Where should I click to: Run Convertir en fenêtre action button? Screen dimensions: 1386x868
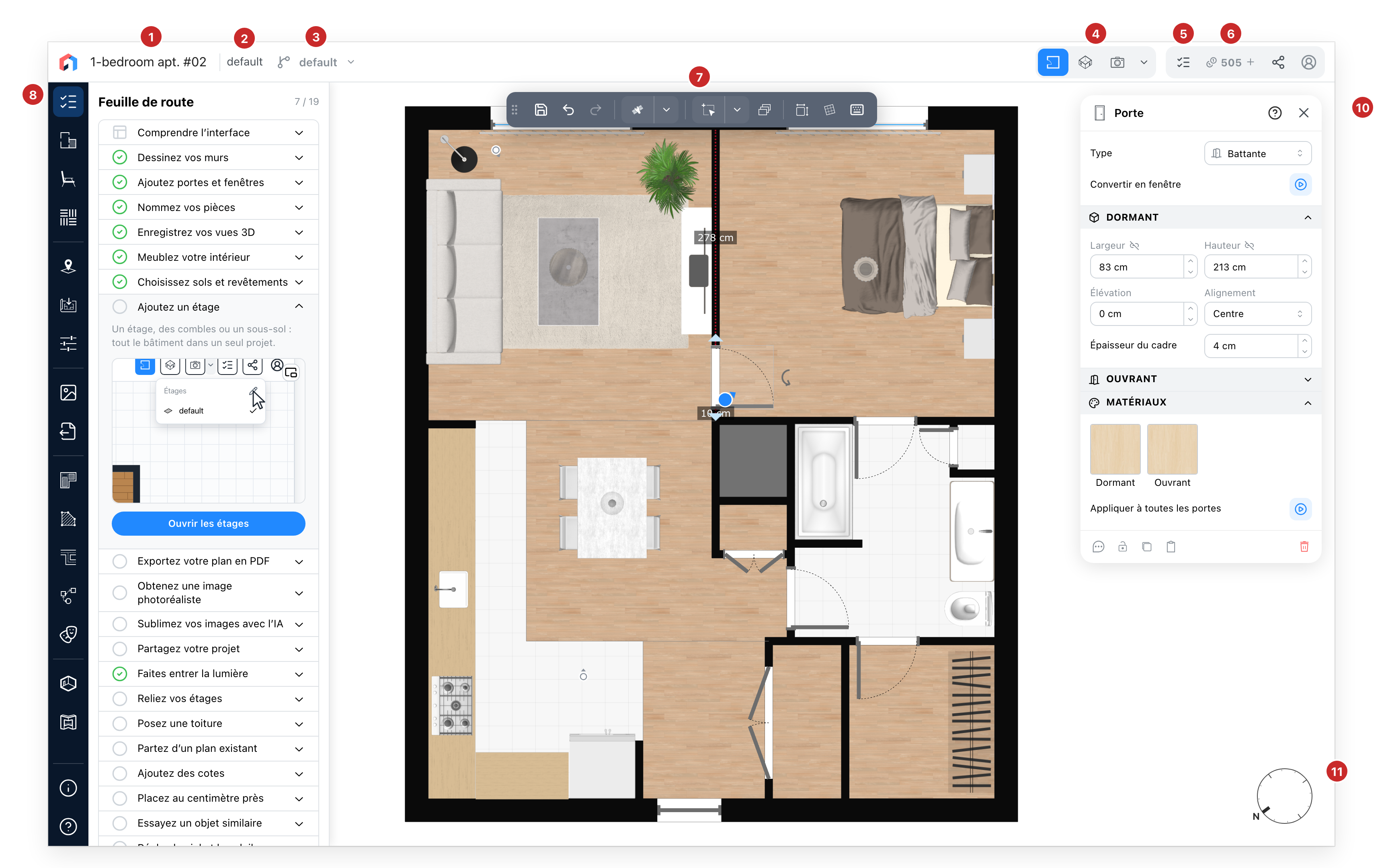tap(1300, 184)
